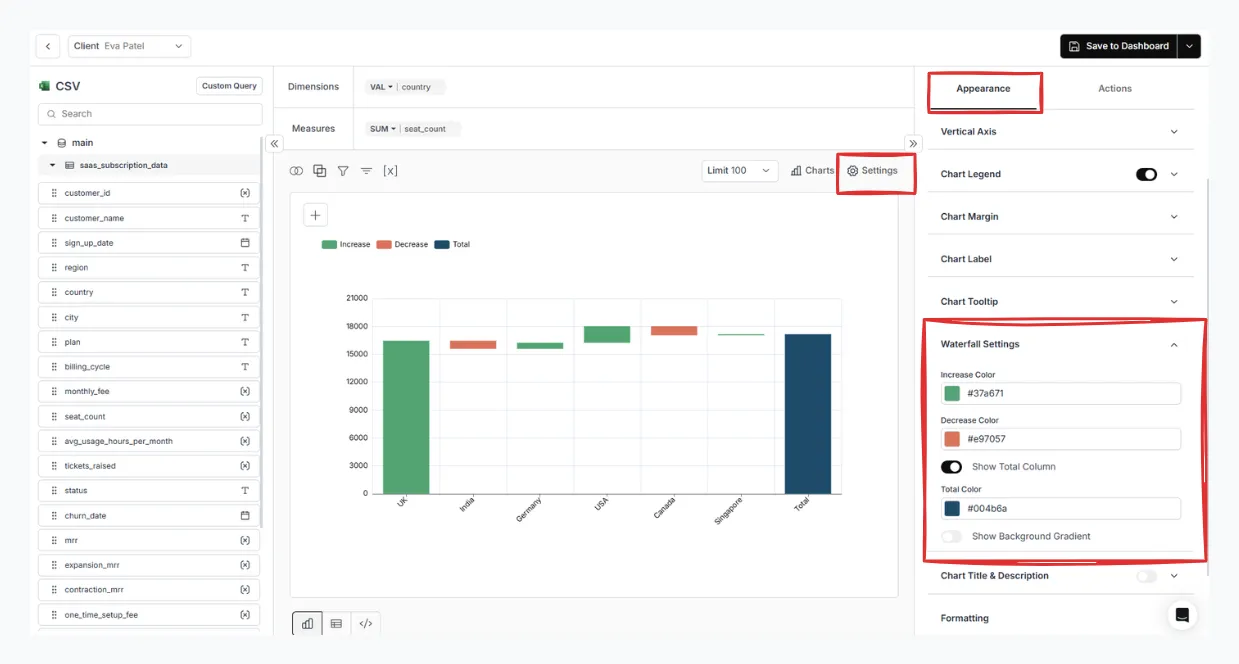The image size is (1239, 664).
Task: Click the UK bar in waterfall chart
Action: (x=406, y=417)
